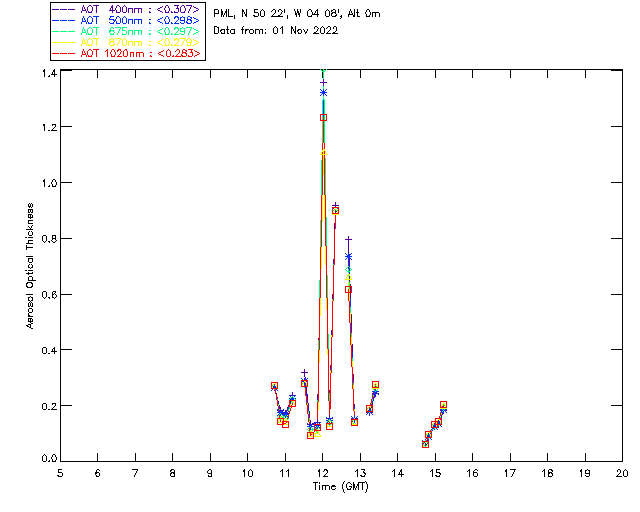
Task: Select the red square marker near 0.9
Action: (x=335, y=210)
